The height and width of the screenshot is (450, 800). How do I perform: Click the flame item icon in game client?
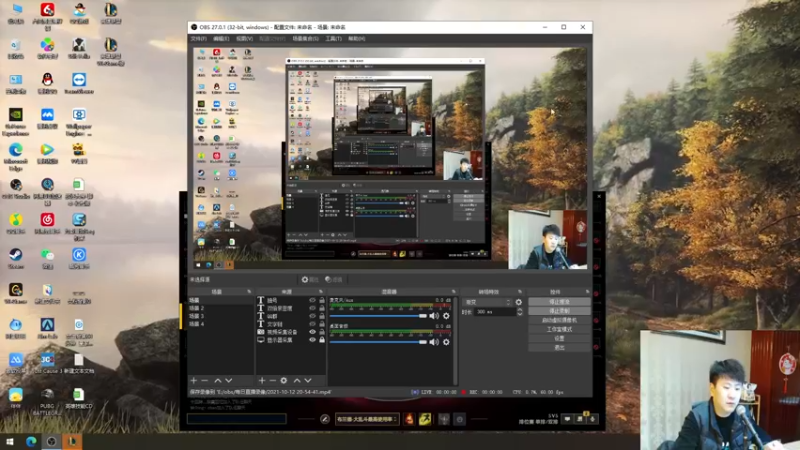click(409, 419)
